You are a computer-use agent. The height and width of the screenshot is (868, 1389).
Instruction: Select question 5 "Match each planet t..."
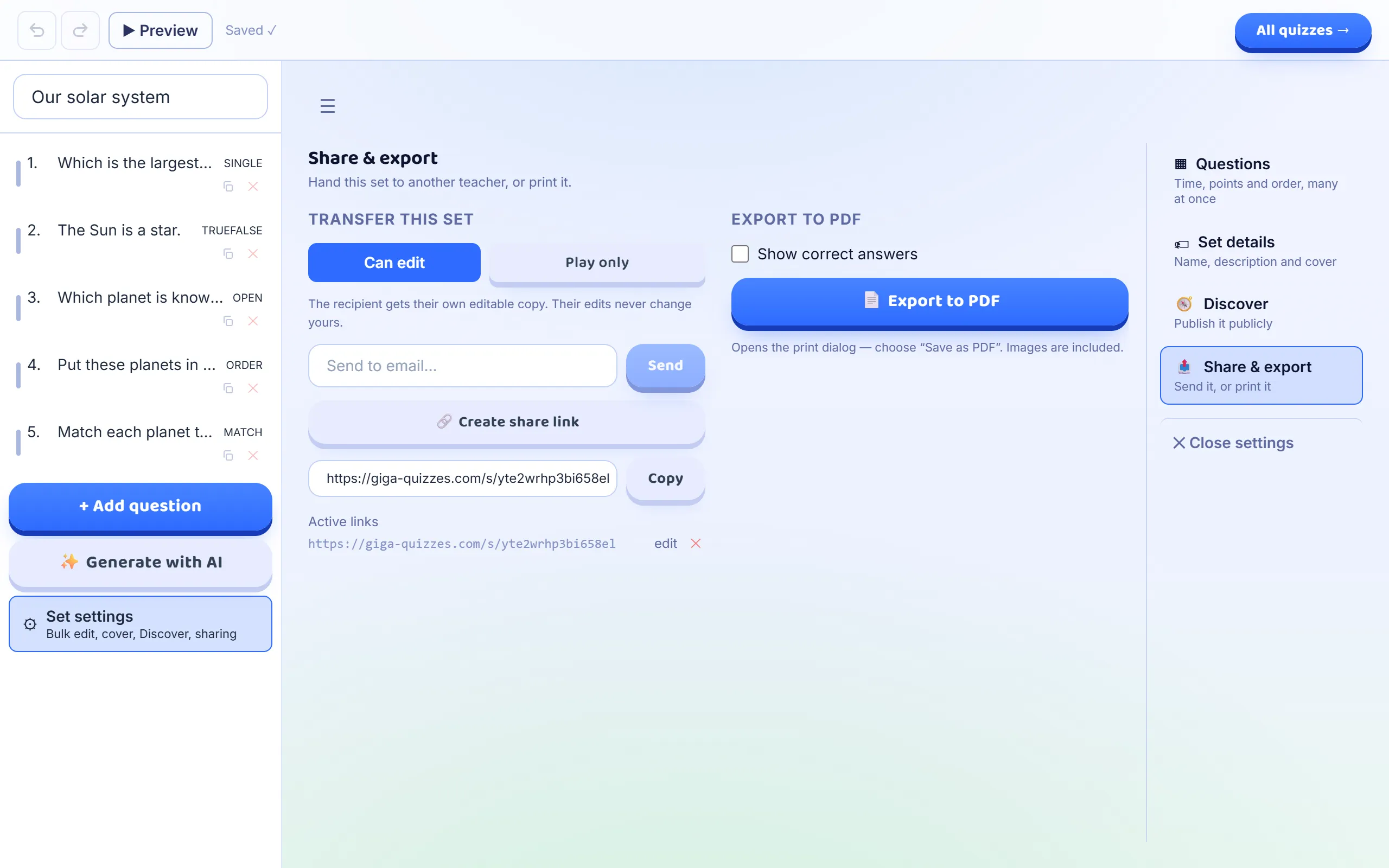pos(141,442)
